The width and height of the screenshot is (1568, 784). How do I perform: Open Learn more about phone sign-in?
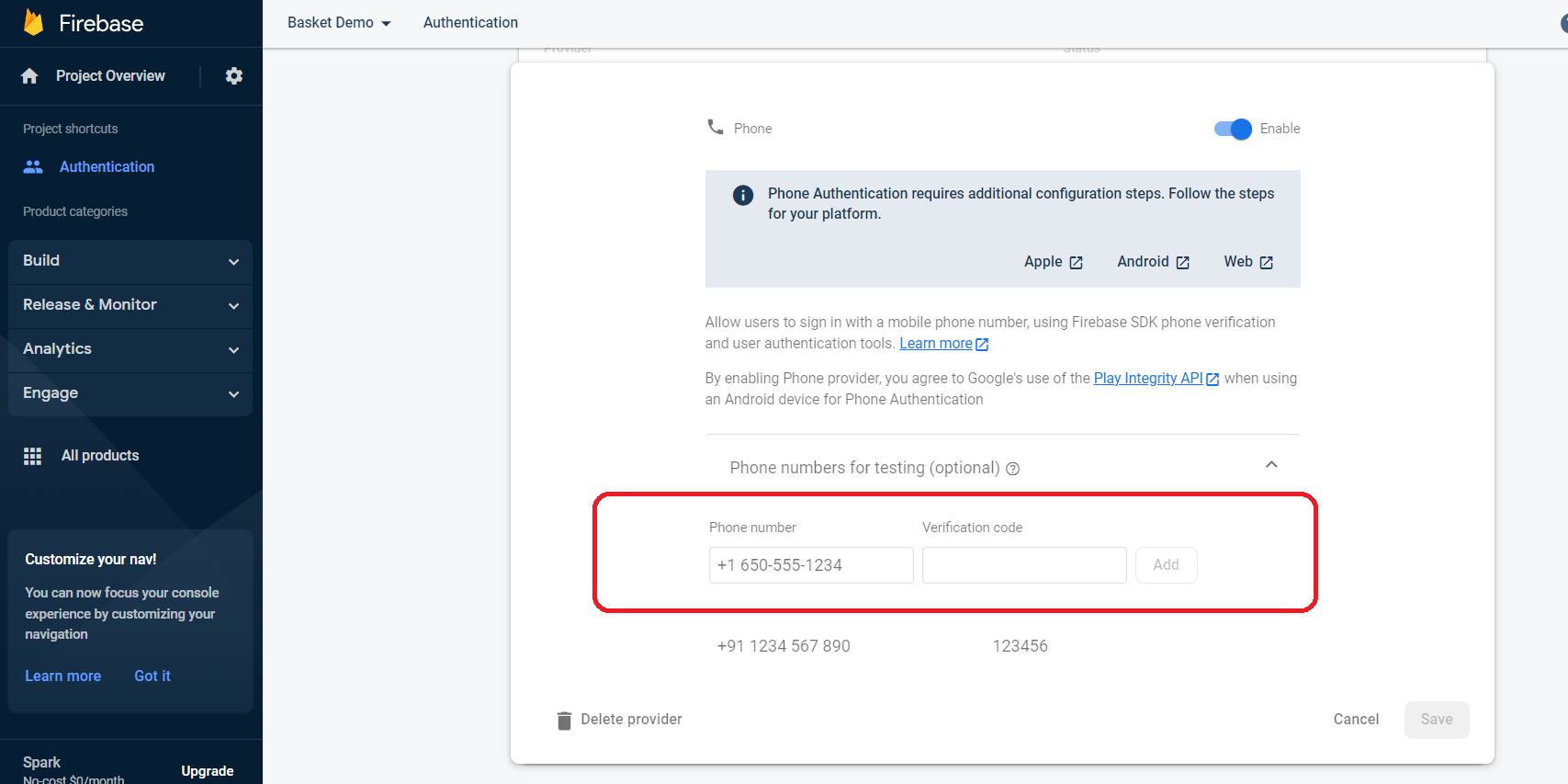(936, 344)
